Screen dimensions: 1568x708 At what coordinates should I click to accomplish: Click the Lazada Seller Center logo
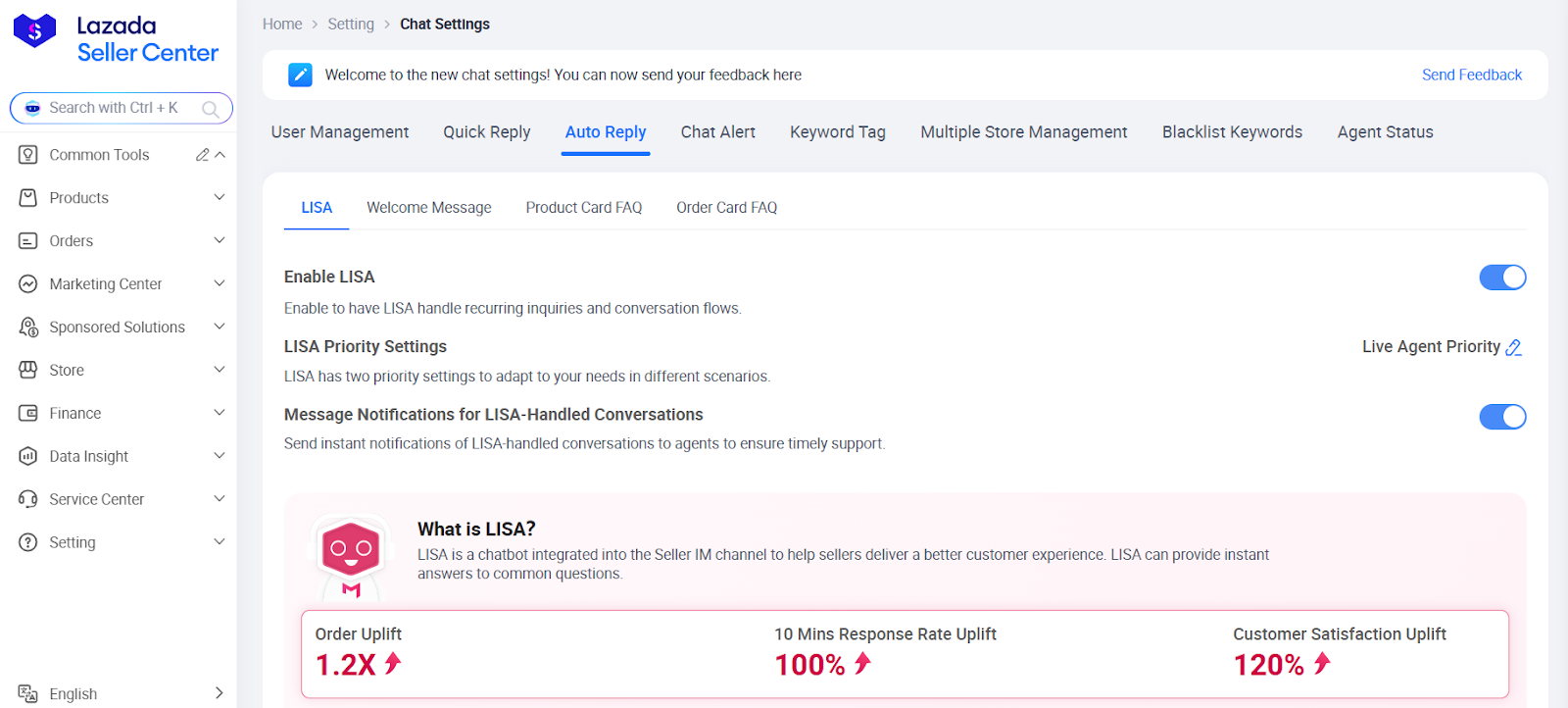116,39
